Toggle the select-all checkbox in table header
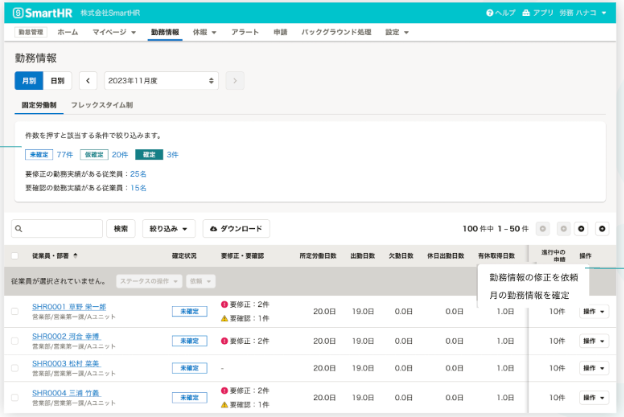 click(x=14, y=256)
